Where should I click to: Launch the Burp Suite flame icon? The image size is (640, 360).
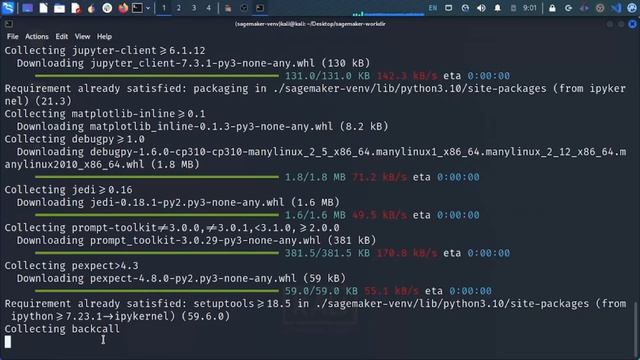91,8
